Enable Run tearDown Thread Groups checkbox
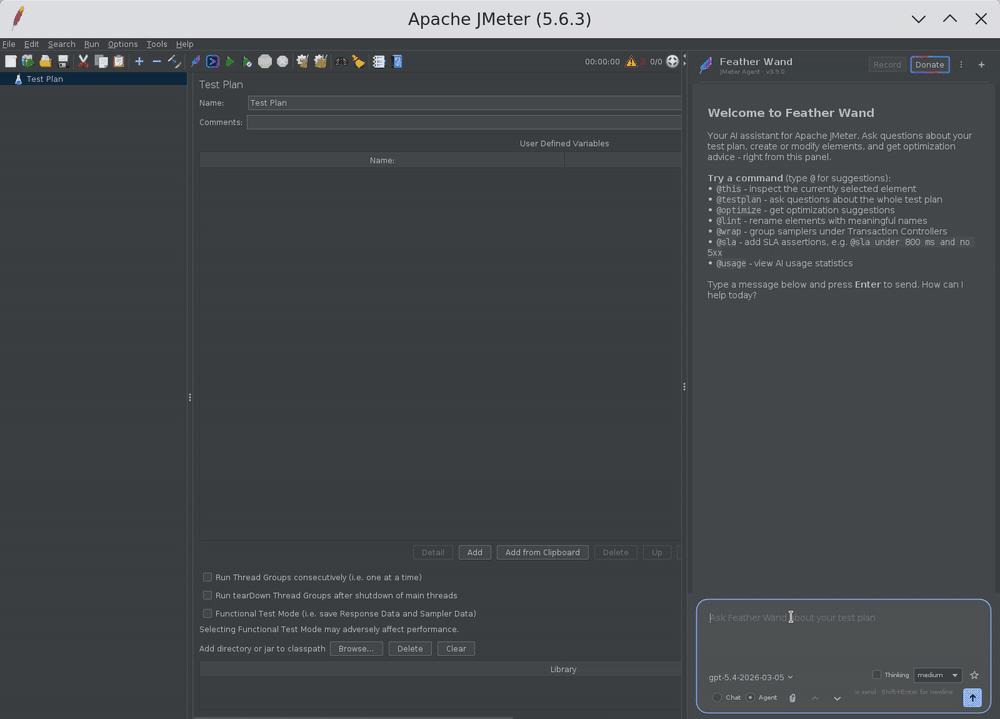 pyautogui.click(x=207, y=595)
